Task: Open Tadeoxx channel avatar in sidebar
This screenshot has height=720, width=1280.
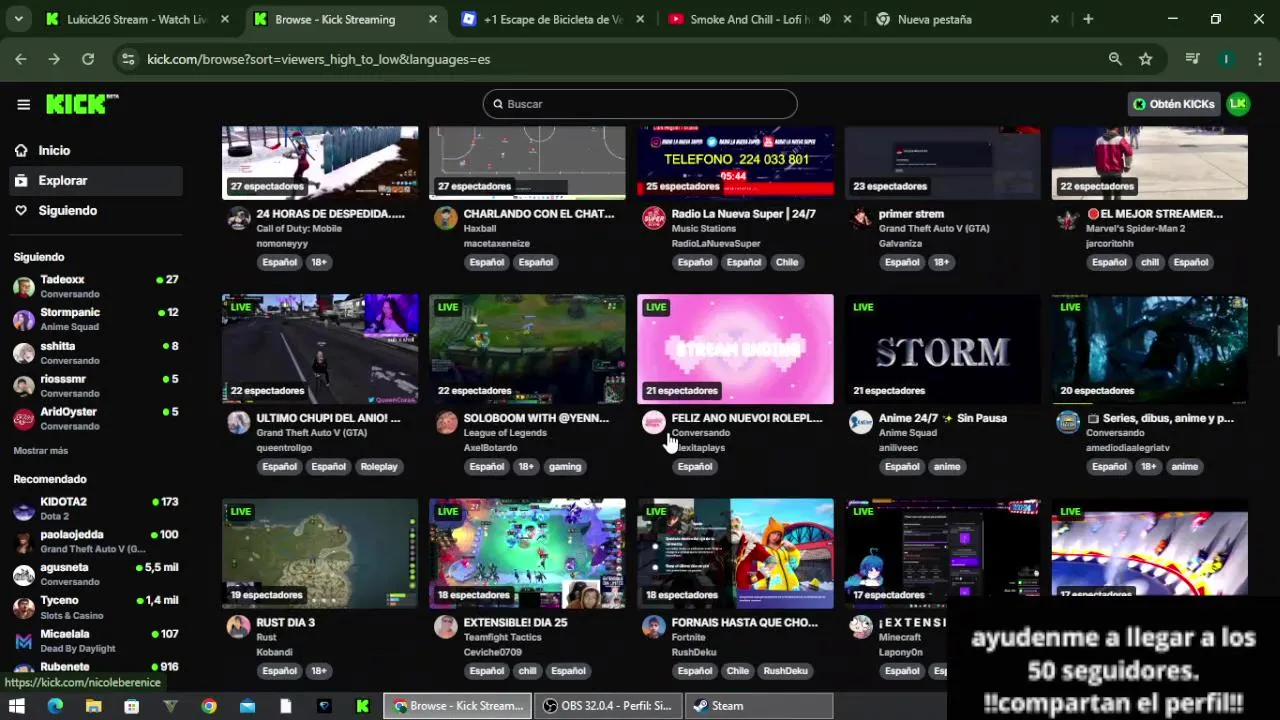Action: tap(24, 287)
